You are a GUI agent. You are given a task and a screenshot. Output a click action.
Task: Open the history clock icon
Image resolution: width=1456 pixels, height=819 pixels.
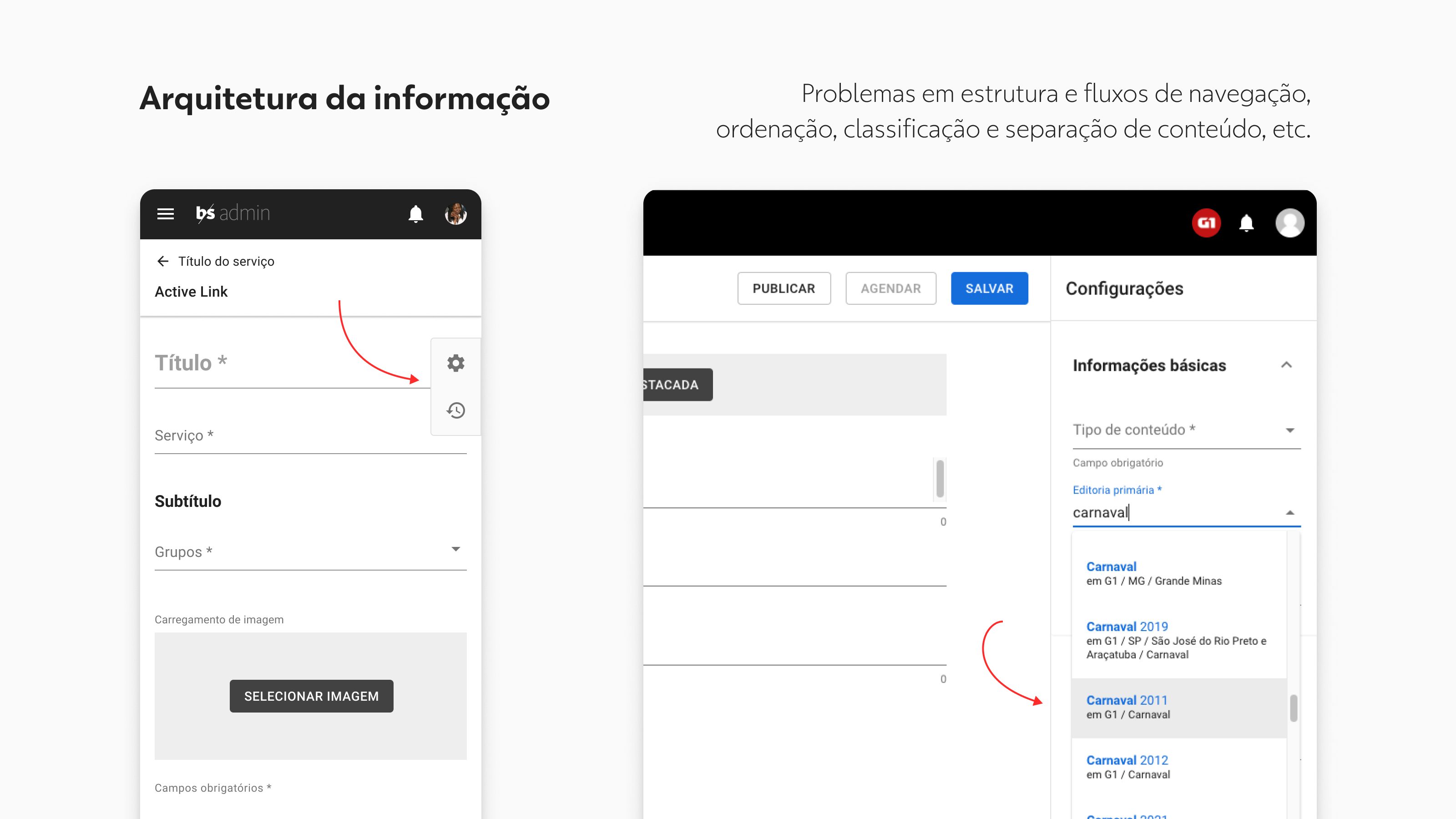pyautogui.click(x=455, y=410)
